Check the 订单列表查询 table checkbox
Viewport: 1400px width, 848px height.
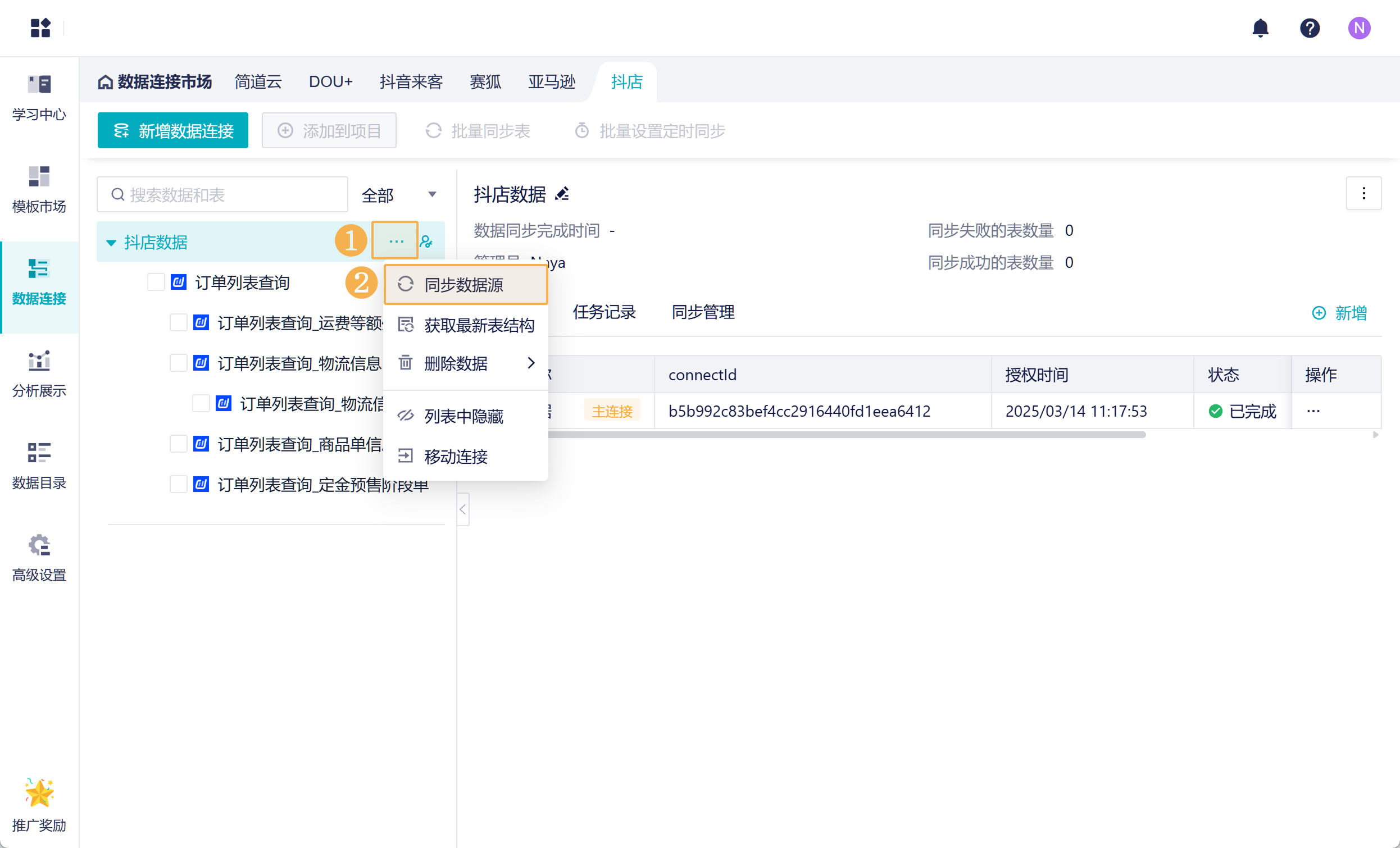156,282
